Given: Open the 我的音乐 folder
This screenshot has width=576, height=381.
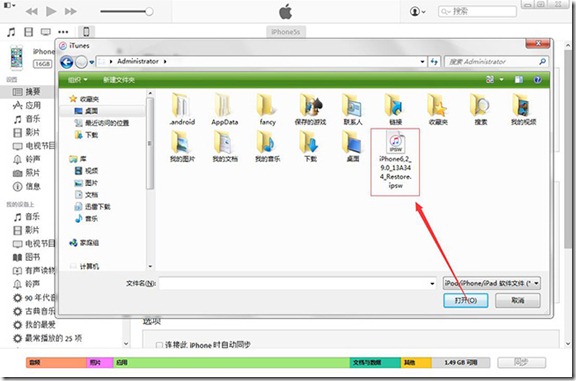Looking at the screenshot, I should [x=267, y=147].
